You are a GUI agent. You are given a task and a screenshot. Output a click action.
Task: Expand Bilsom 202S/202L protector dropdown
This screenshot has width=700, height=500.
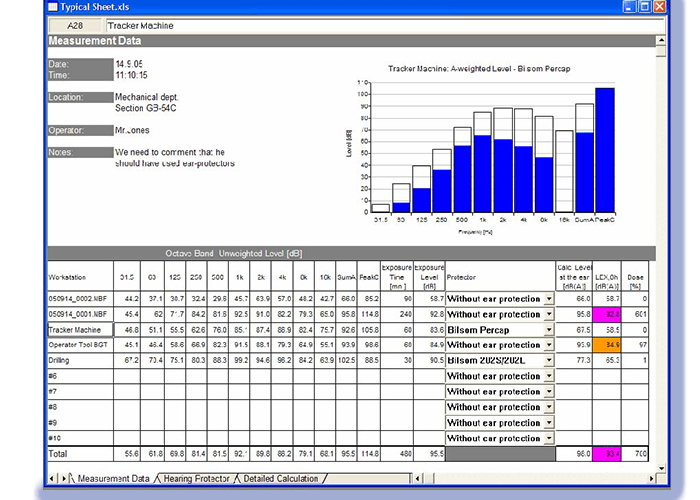549,360
